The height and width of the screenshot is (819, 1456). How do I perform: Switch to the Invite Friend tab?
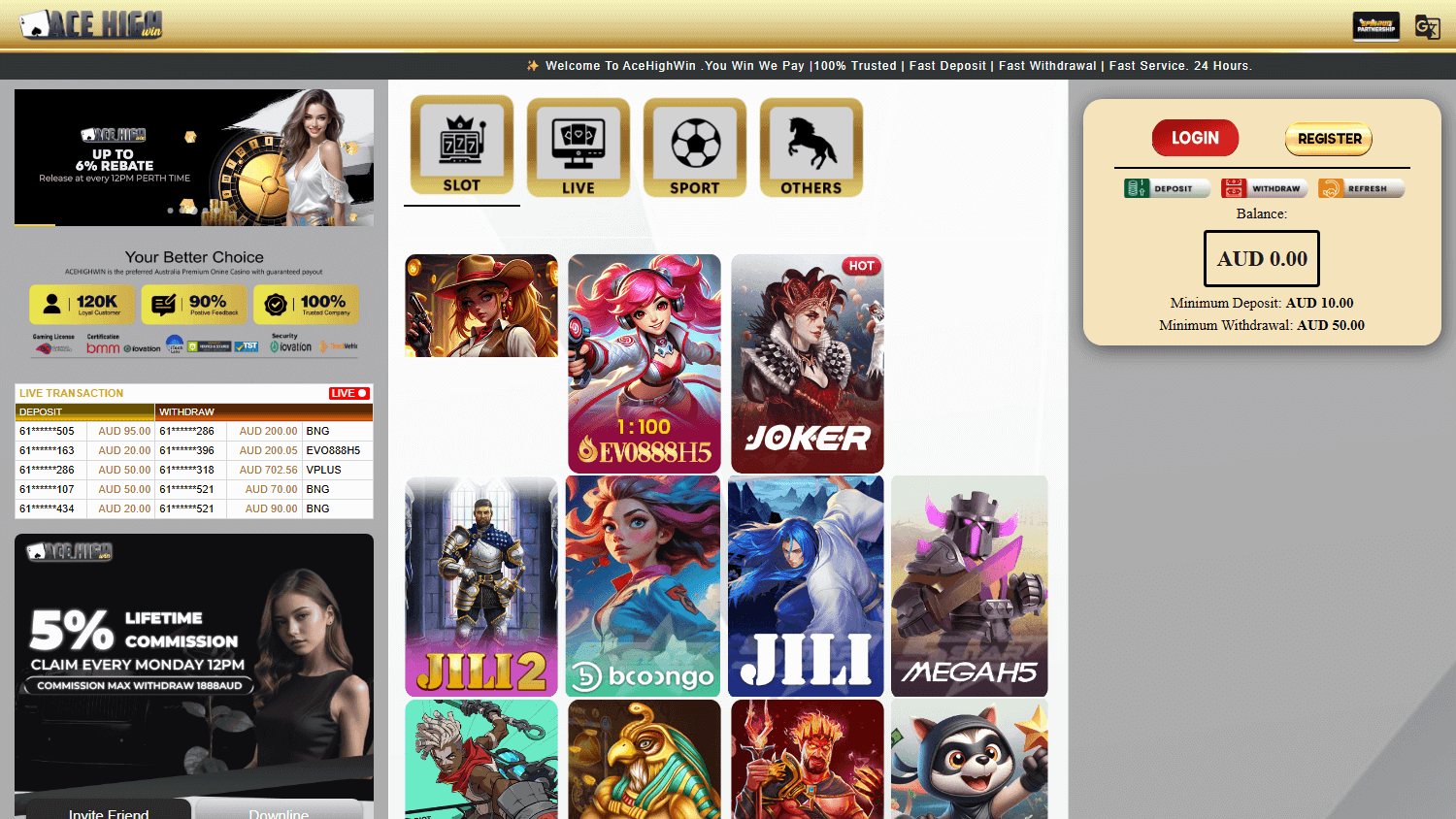tap(107, 812)
